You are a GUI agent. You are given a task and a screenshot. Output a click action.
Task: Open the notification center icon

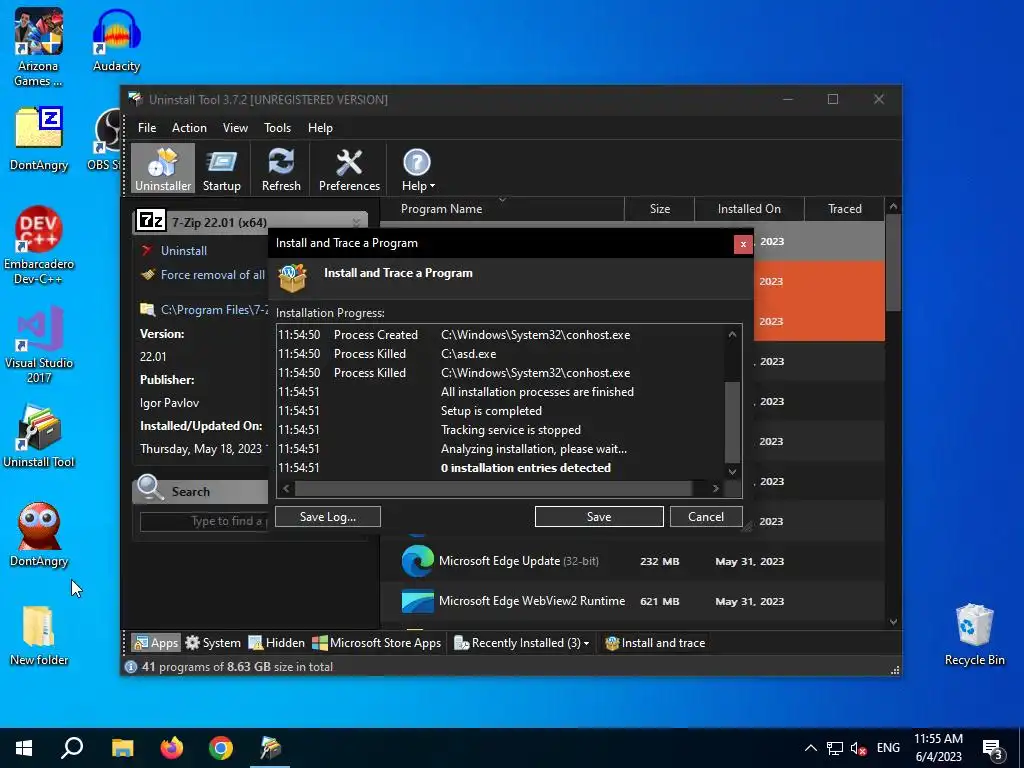[x=992, y=749]
